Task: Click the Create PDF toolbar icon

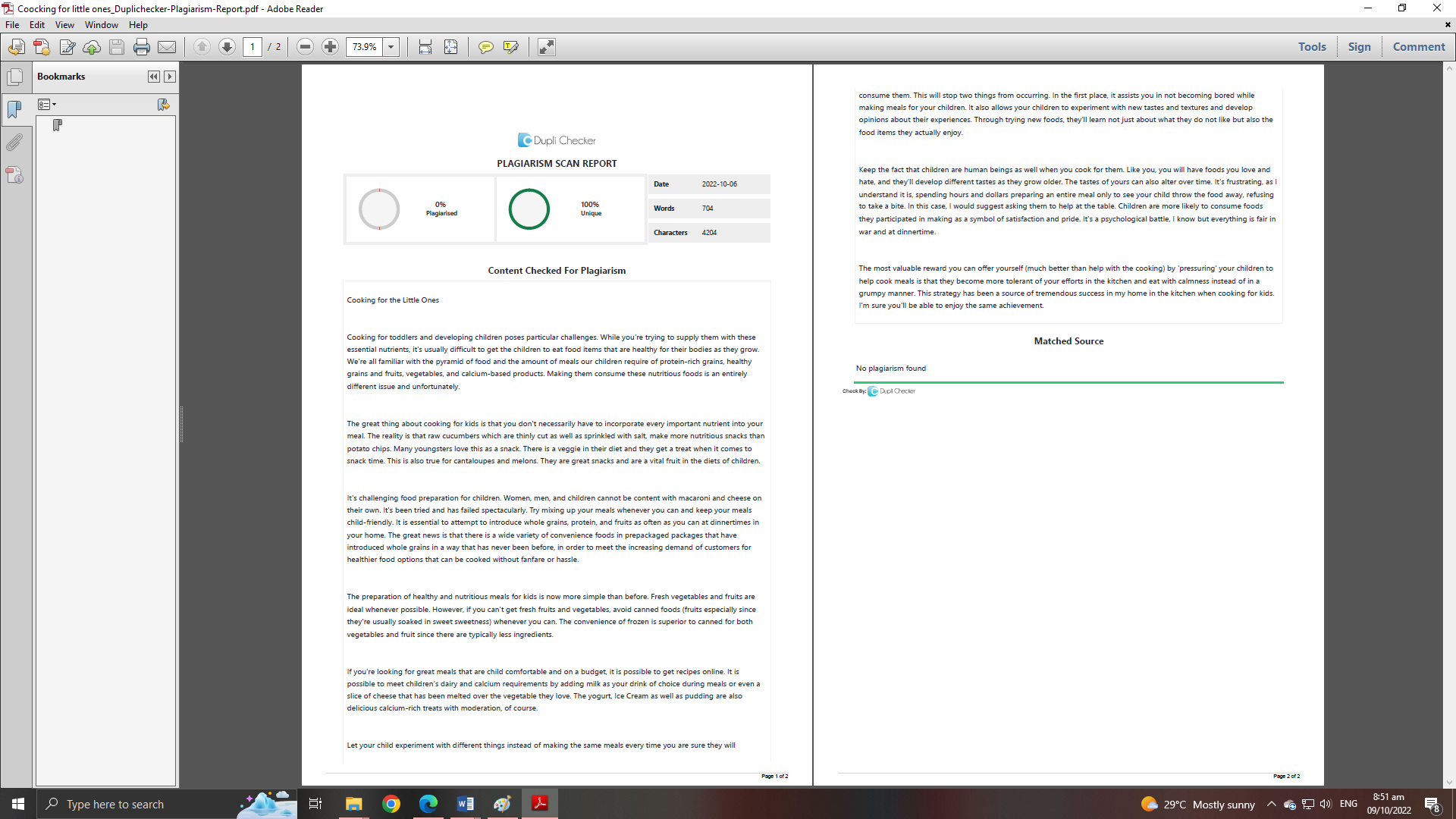Action: (x=42, y=47)
